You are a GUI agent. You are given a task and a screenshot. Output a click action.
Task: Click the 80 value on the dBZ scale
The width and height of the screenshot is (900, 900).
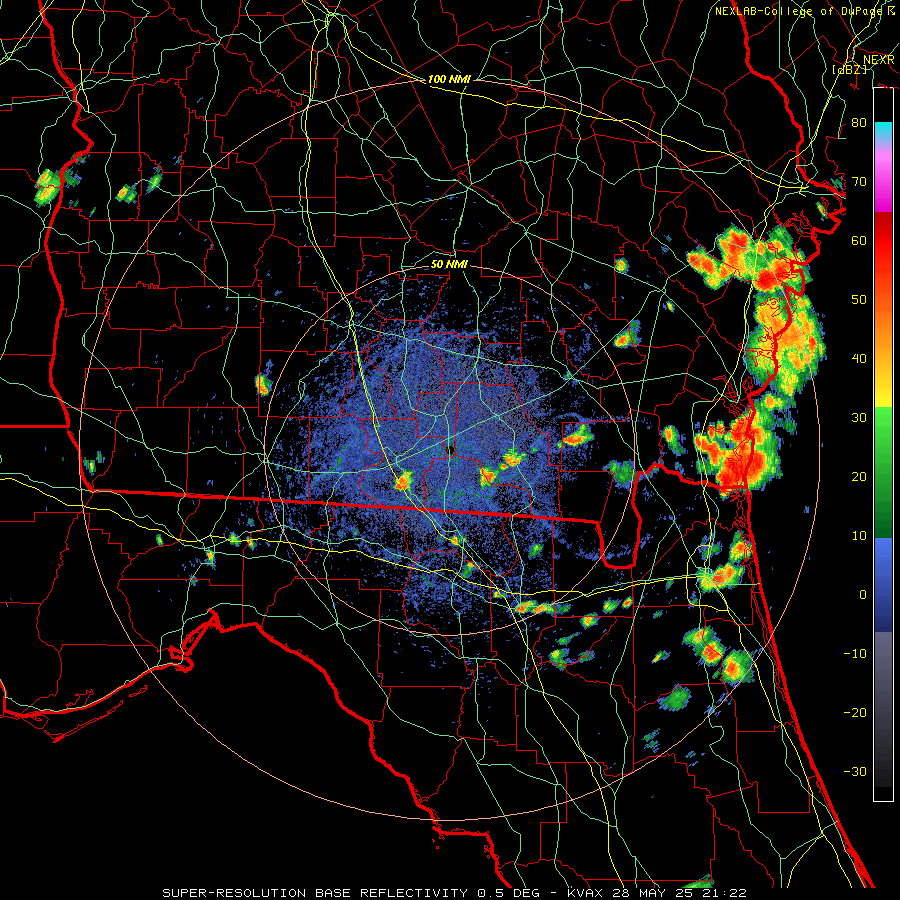point(859,123)
